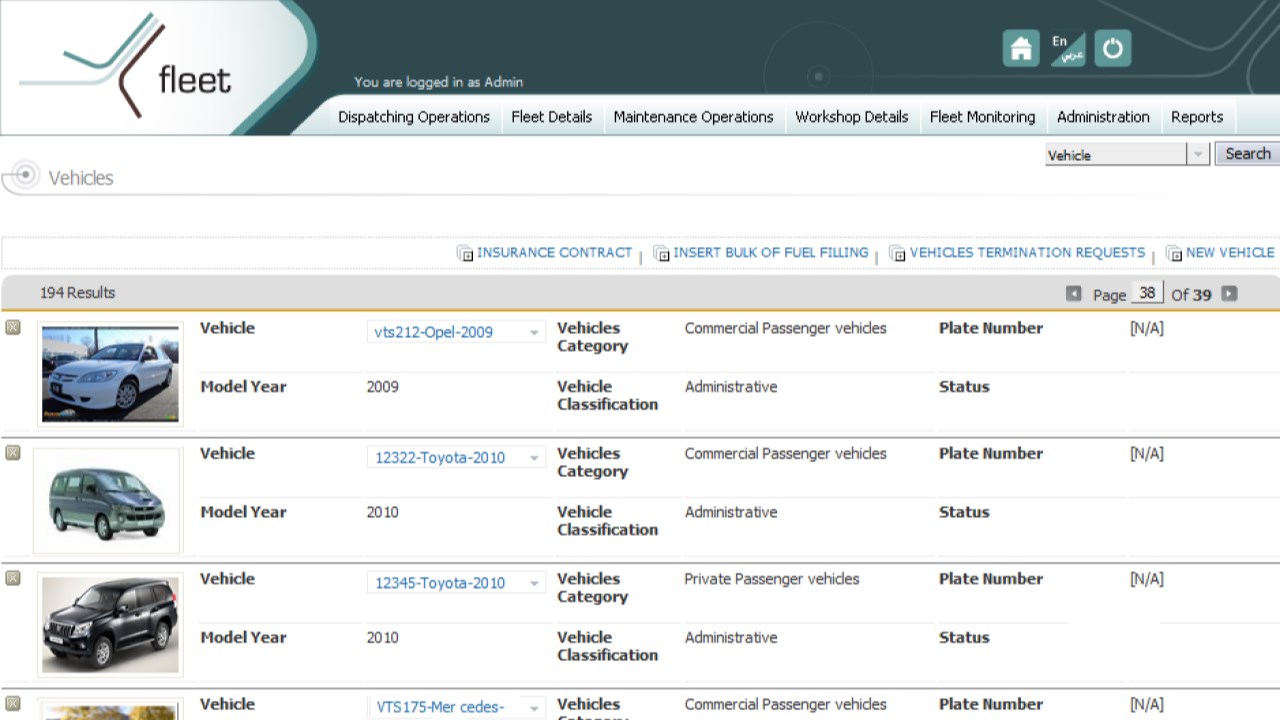This screenshot has width=1280, height=720.
Task: Click the '194 Results' text
Action: (77, 293)
